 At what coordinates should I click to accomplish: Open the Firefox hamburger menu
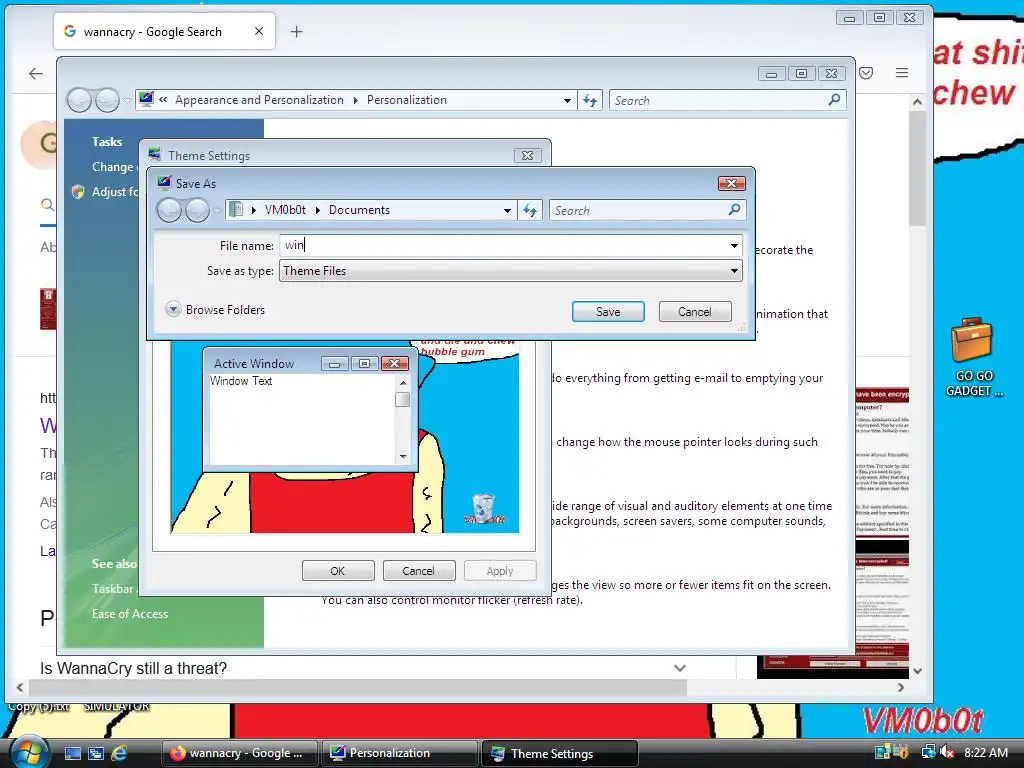point(902,72)
